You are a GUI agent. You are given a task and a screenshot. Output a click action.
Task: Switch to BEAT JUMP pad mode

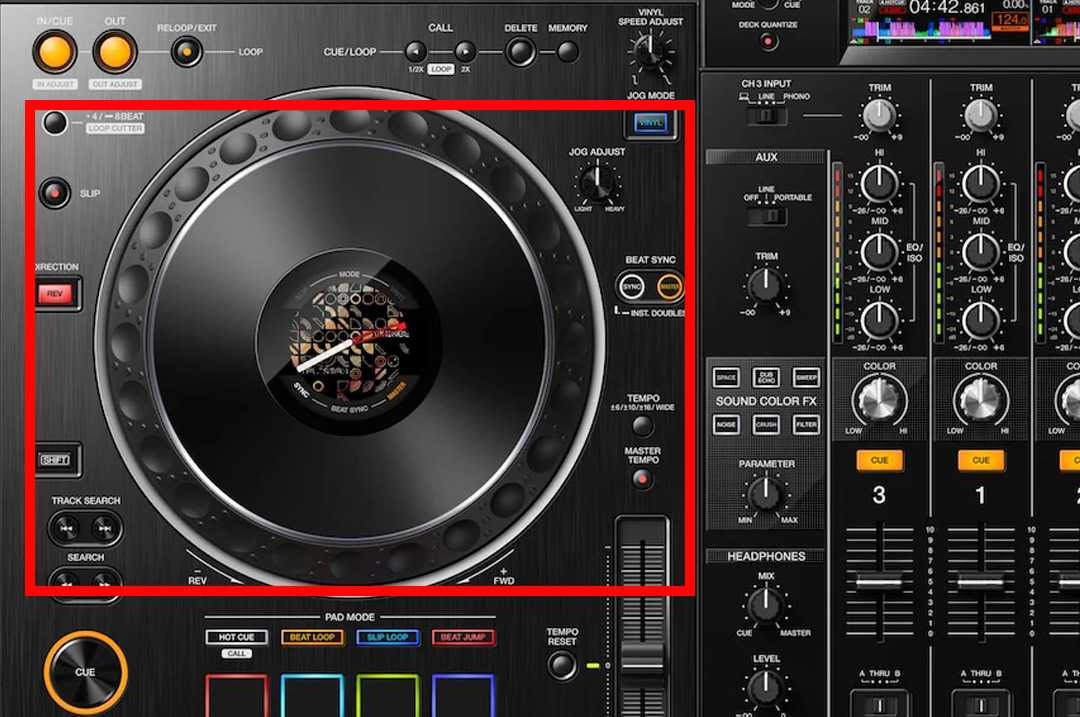click(464, 637)
